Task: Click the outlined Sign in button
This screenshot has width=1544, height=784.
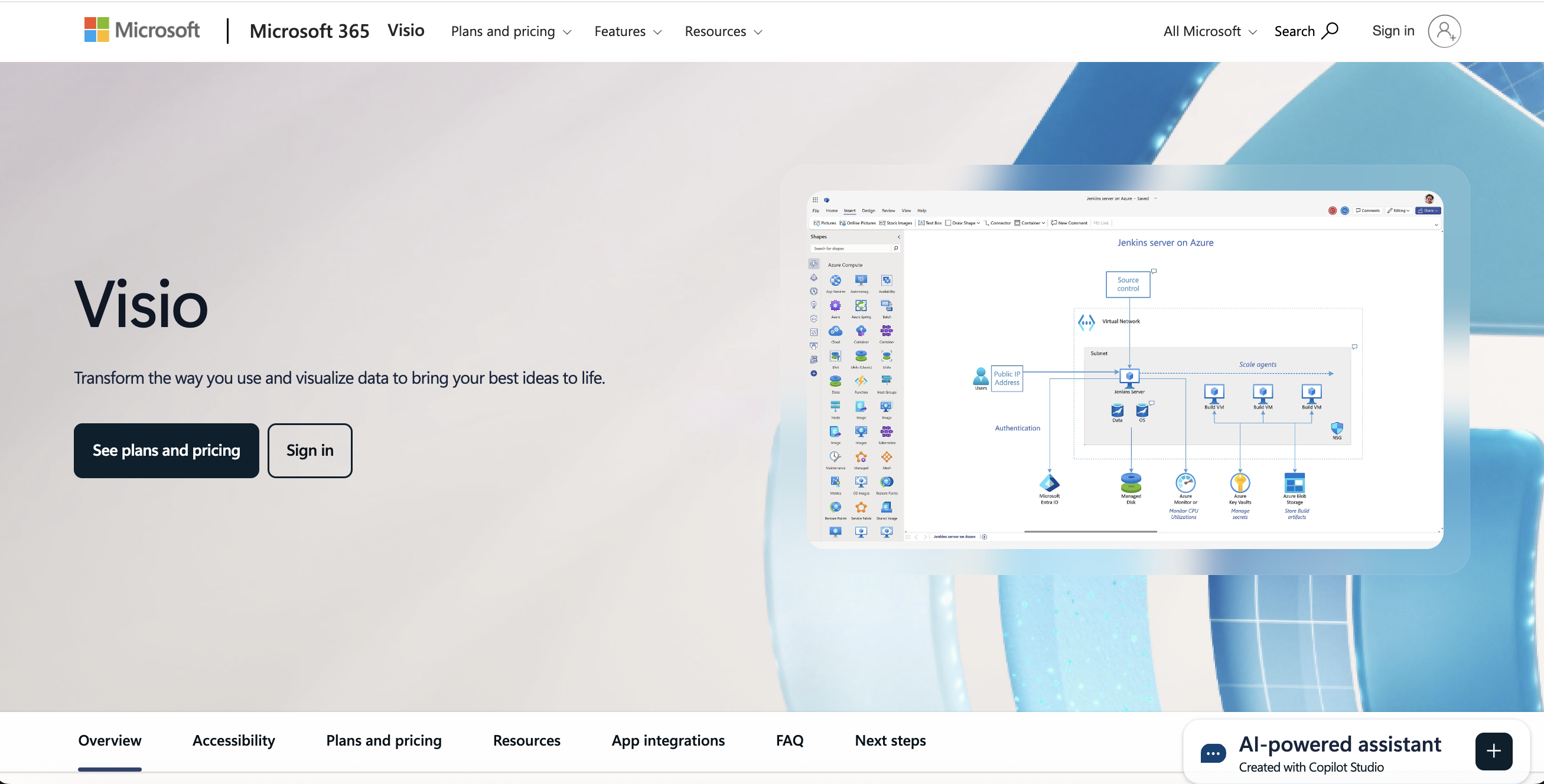Action: [310, 450]
